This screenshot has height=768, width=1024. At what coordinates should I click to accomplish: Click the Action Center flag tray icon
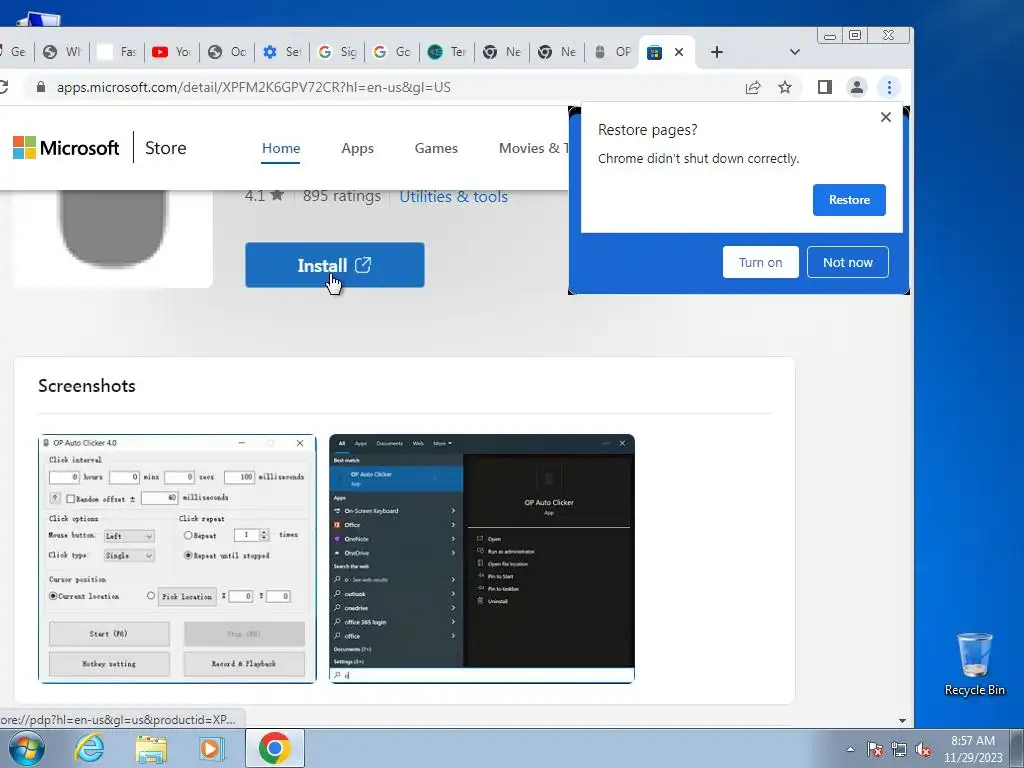tap(874, 749)
